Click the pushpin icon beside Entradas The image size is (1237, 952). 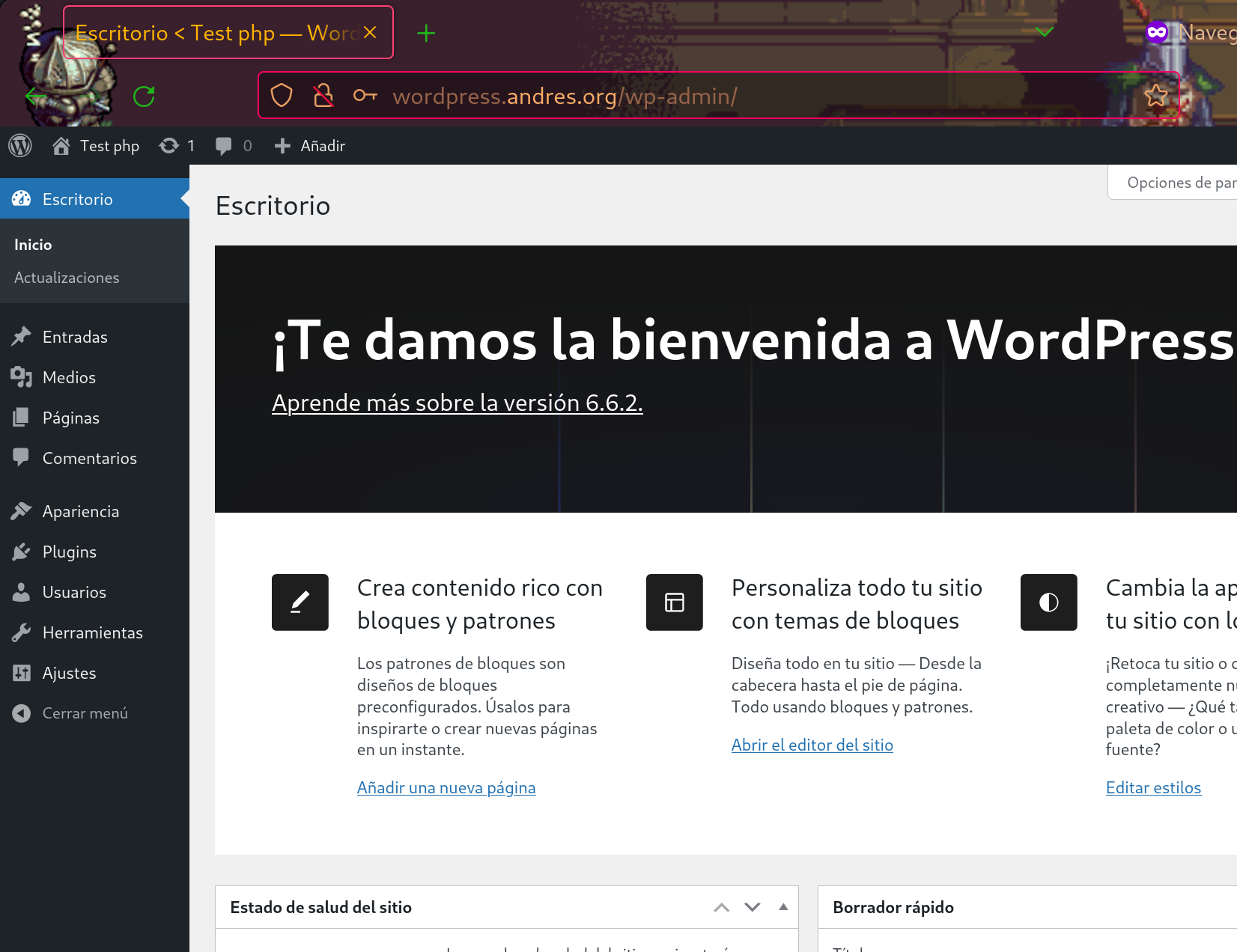21,337
